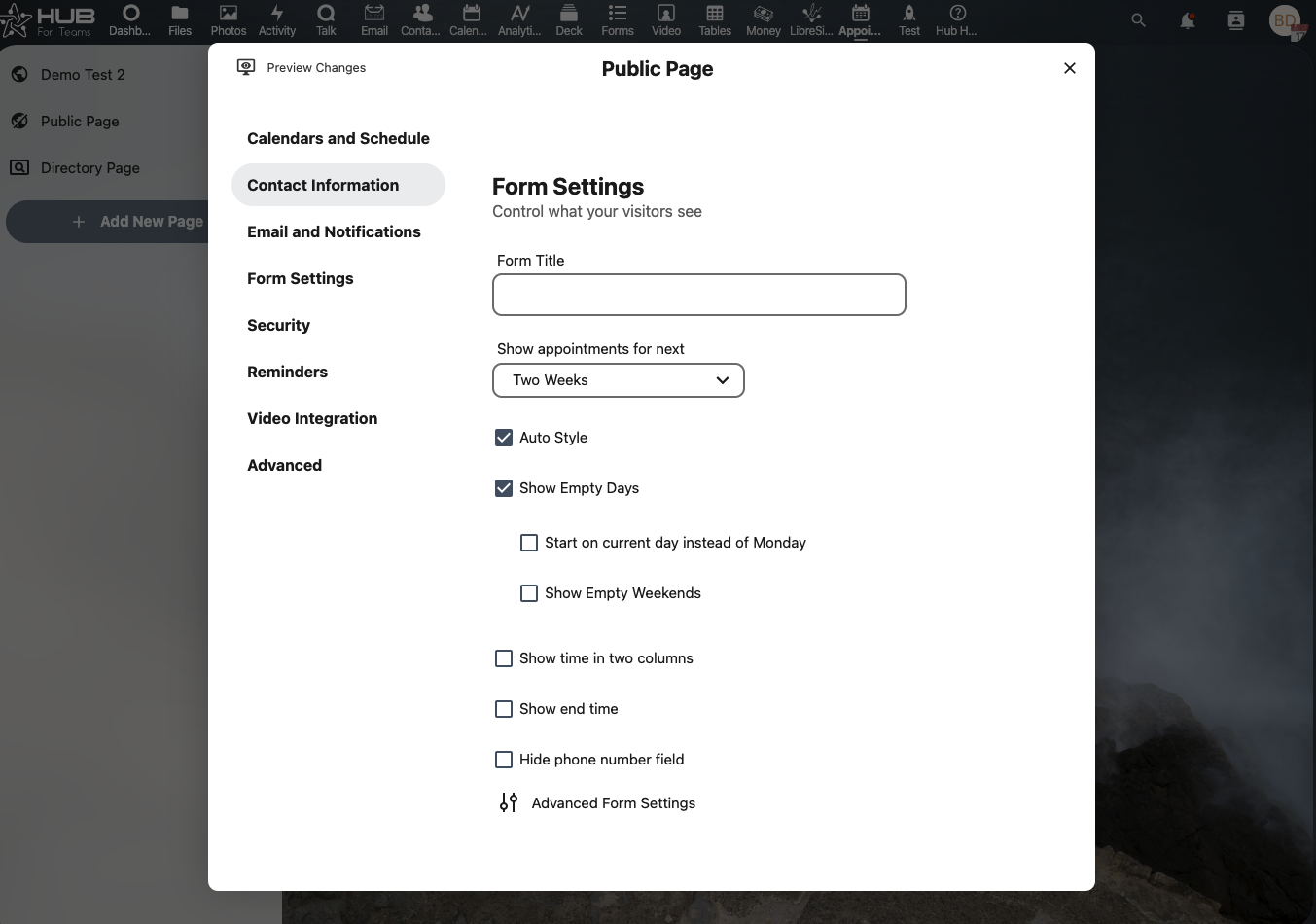1316x924 pixels.
Task: Click the Advanced Form Settings sliders icon
Action: (509, 802)
